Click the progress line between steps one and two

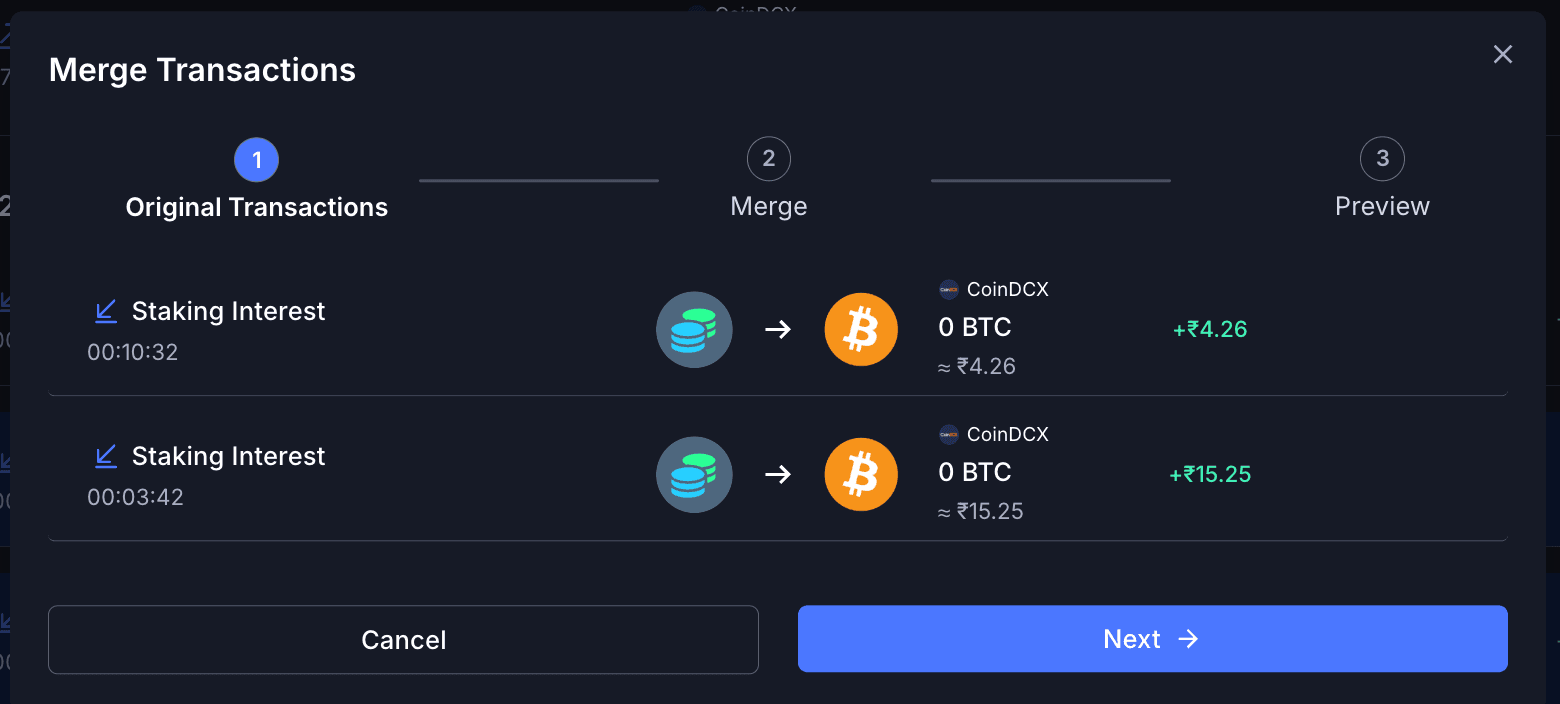coord(538,181)
